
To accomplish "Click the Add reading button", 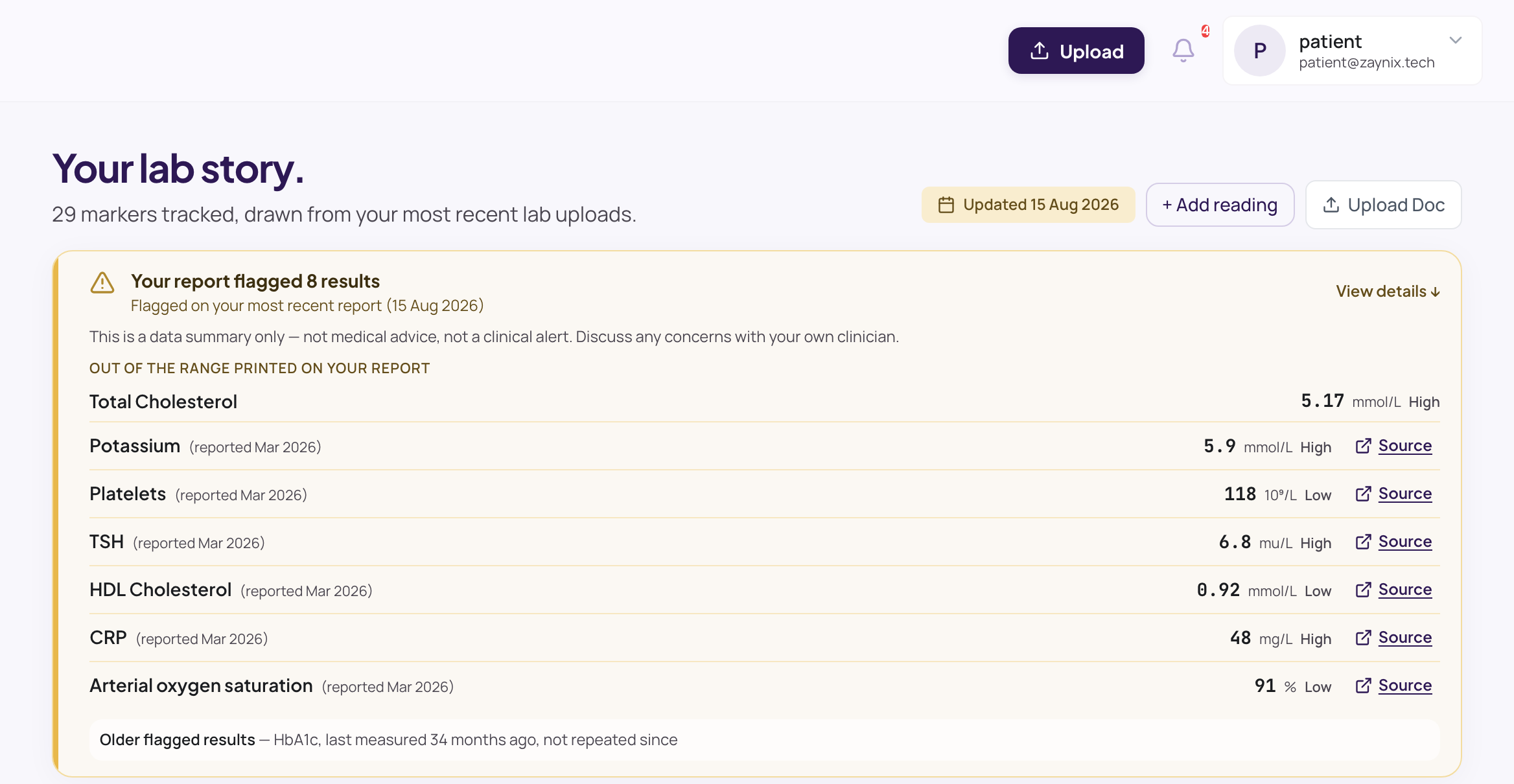I will 1220,205.
